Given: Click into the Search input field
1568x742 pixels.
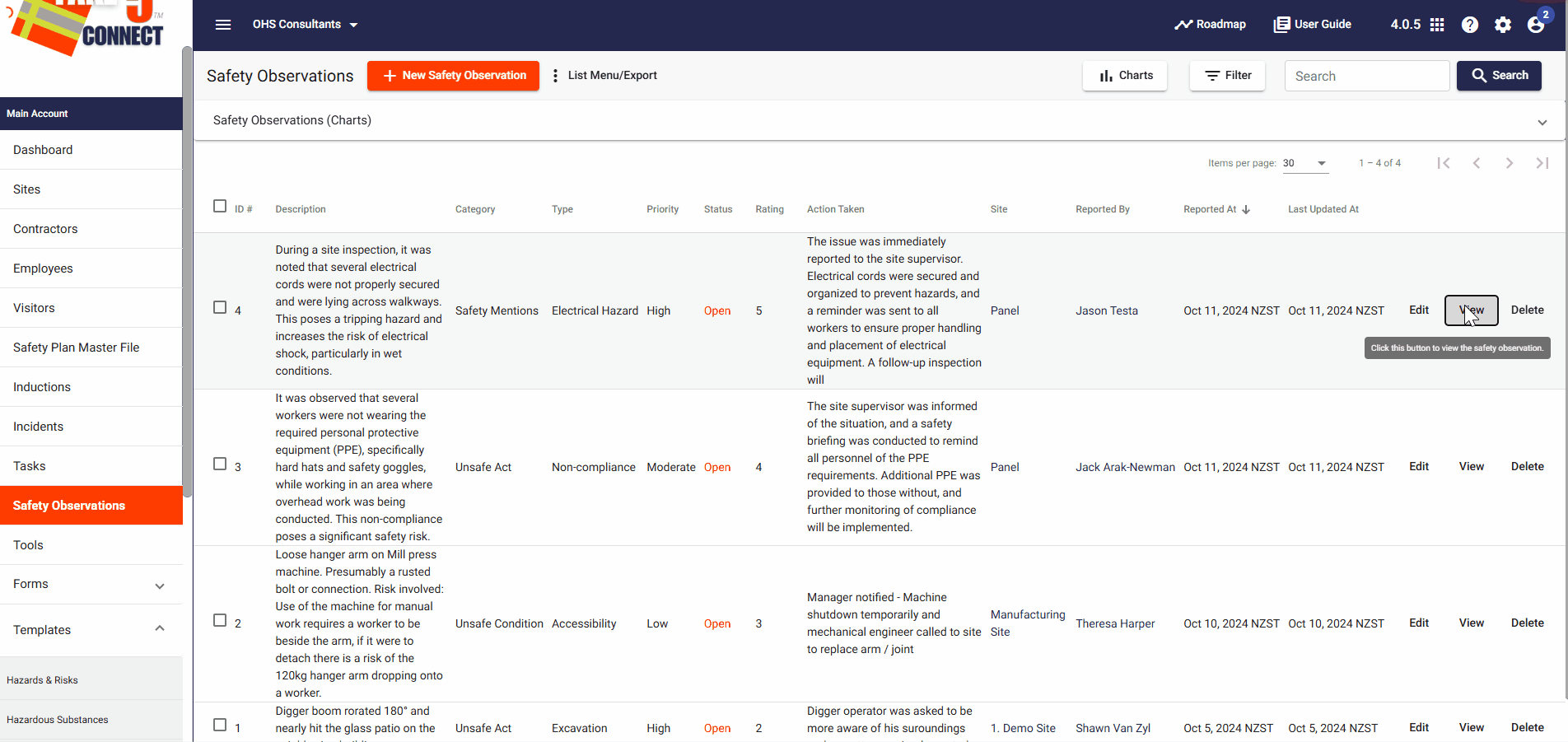Looking at the screenshot, I should click(1367, 76).
